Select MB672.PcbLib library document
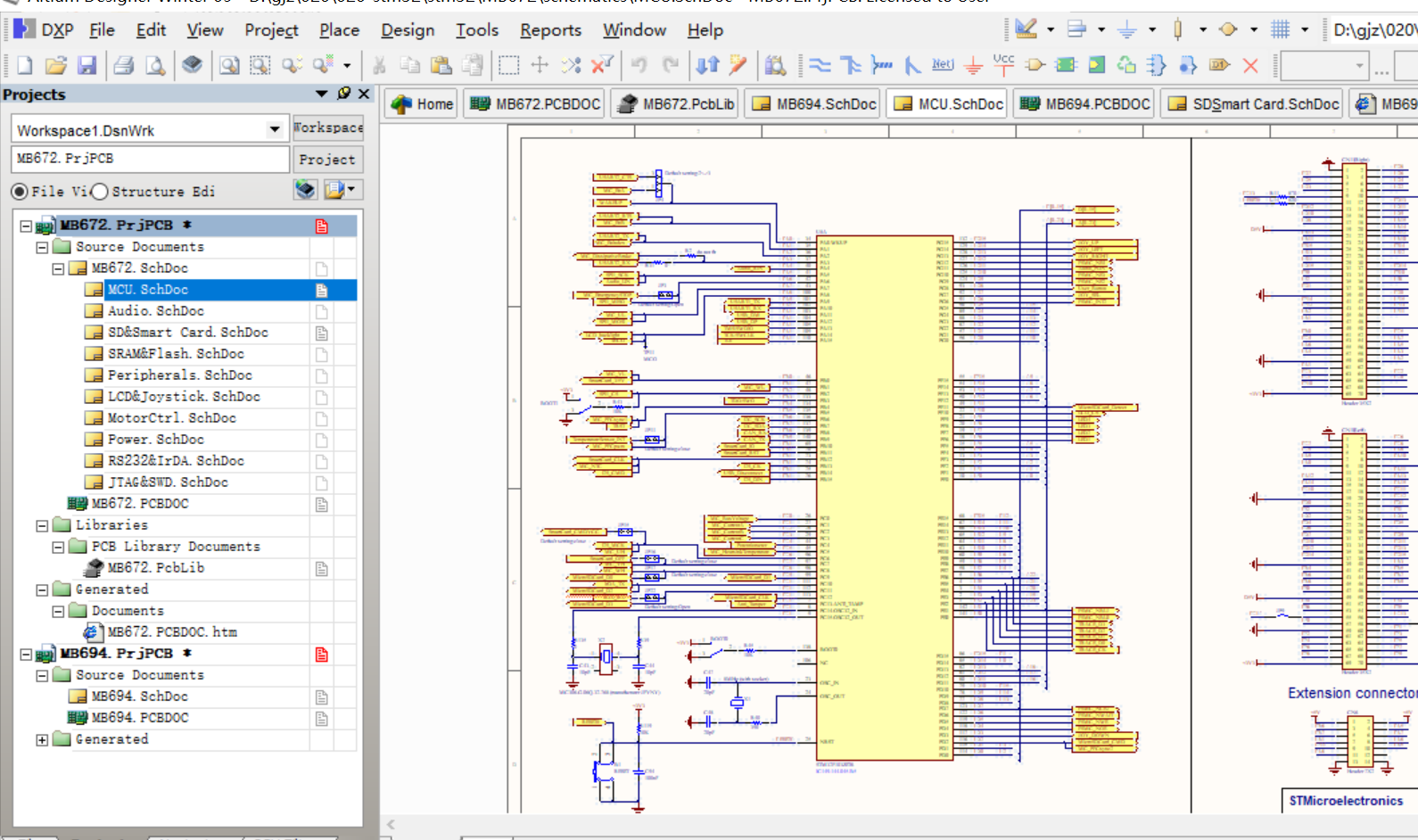This screenshot has height=840, width=1418. [x=155, y=568]
